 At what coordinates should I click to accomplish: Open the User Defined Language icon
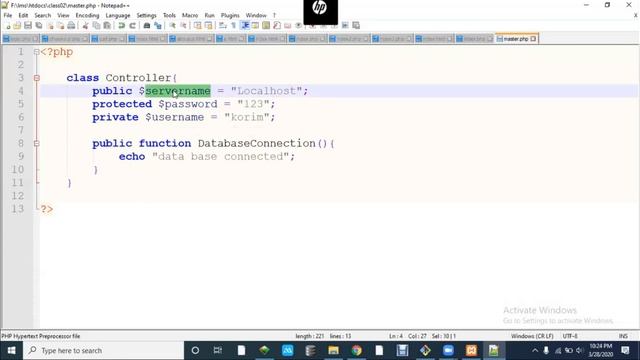pyautogui.click(x=255, y=26)
